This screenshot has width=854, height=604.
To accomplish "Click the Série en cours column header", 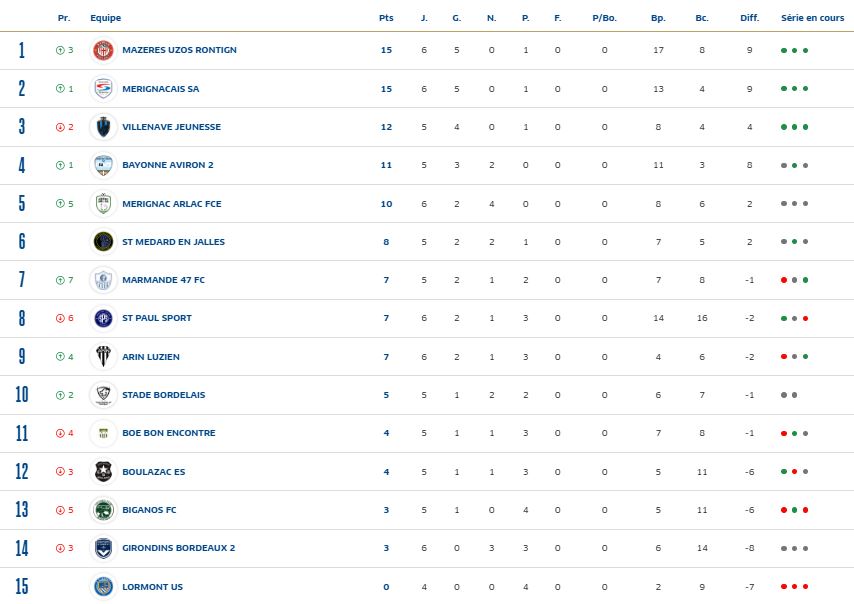I will pos(812,18).
